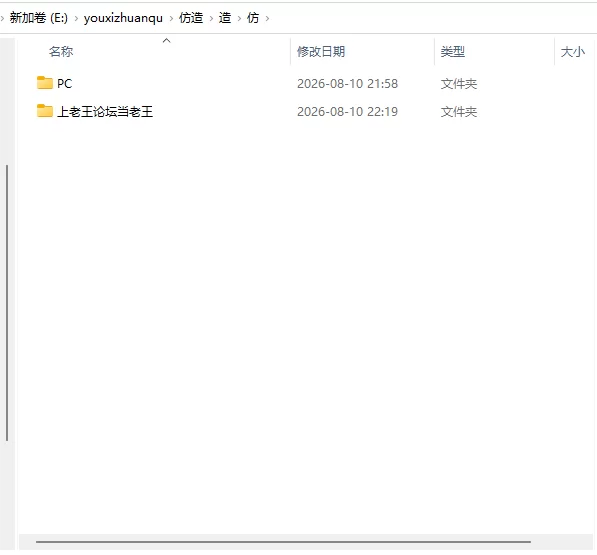Click 仿 at end of breadcrumb
597x555 pixels.
tap(253, 18)
